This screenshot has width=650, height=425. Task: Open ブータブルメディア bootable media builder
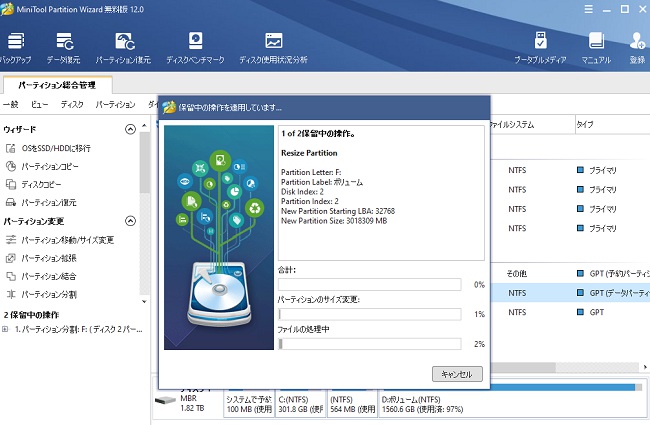click(x=540, y=48)
